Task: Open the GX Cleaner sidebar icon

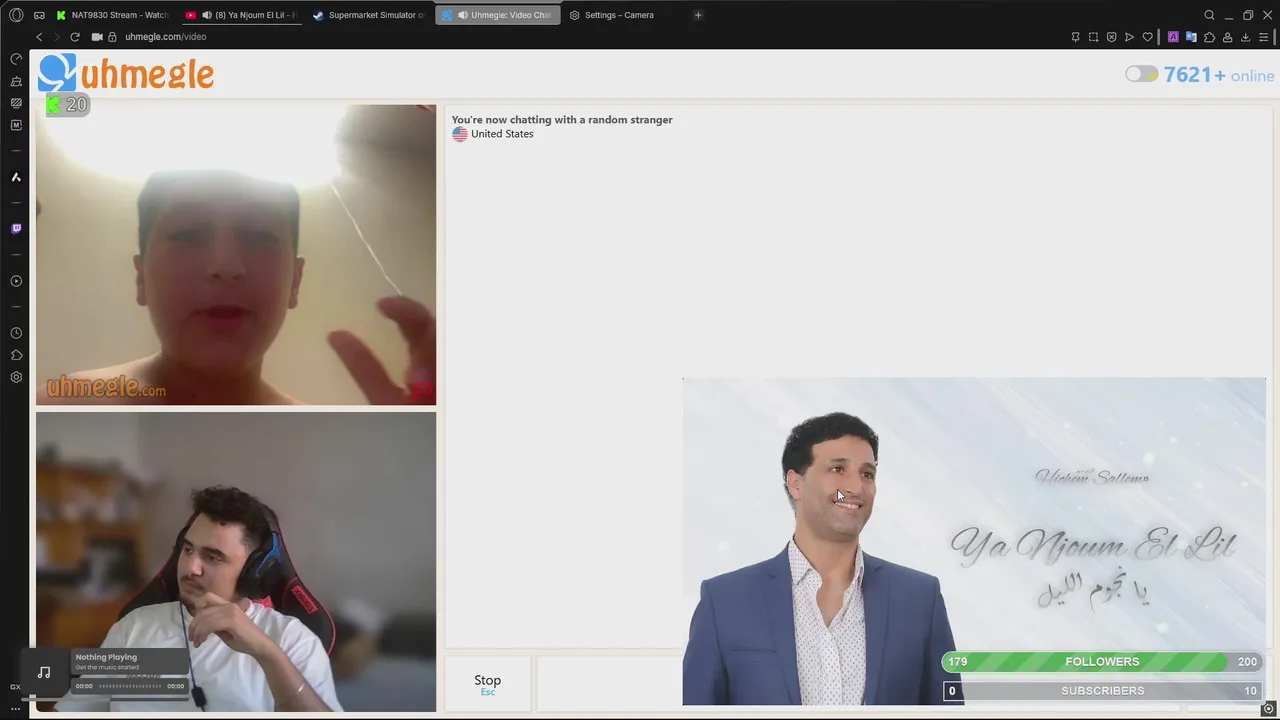Action: [16, 81]
